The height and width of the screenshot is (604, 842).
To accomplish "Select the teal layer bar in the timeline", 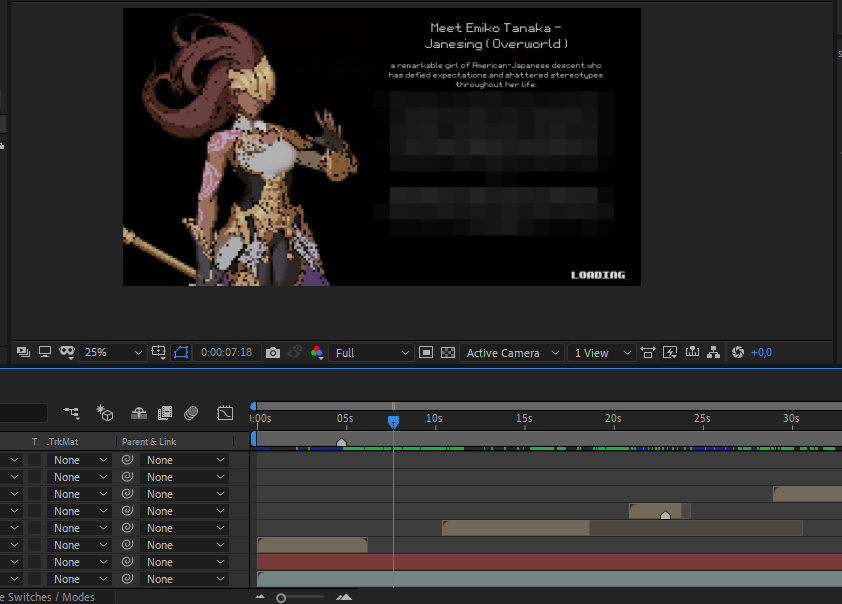I will click(x=549, y=579).
